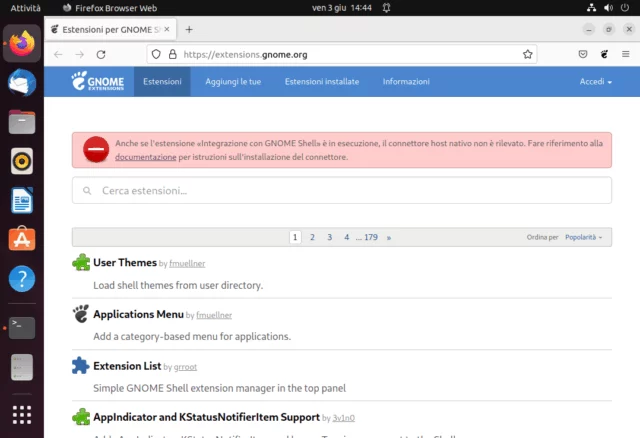The image size is (640, 438).
Task: Open Firefox hamburger application menu
Action: (626, 54)
